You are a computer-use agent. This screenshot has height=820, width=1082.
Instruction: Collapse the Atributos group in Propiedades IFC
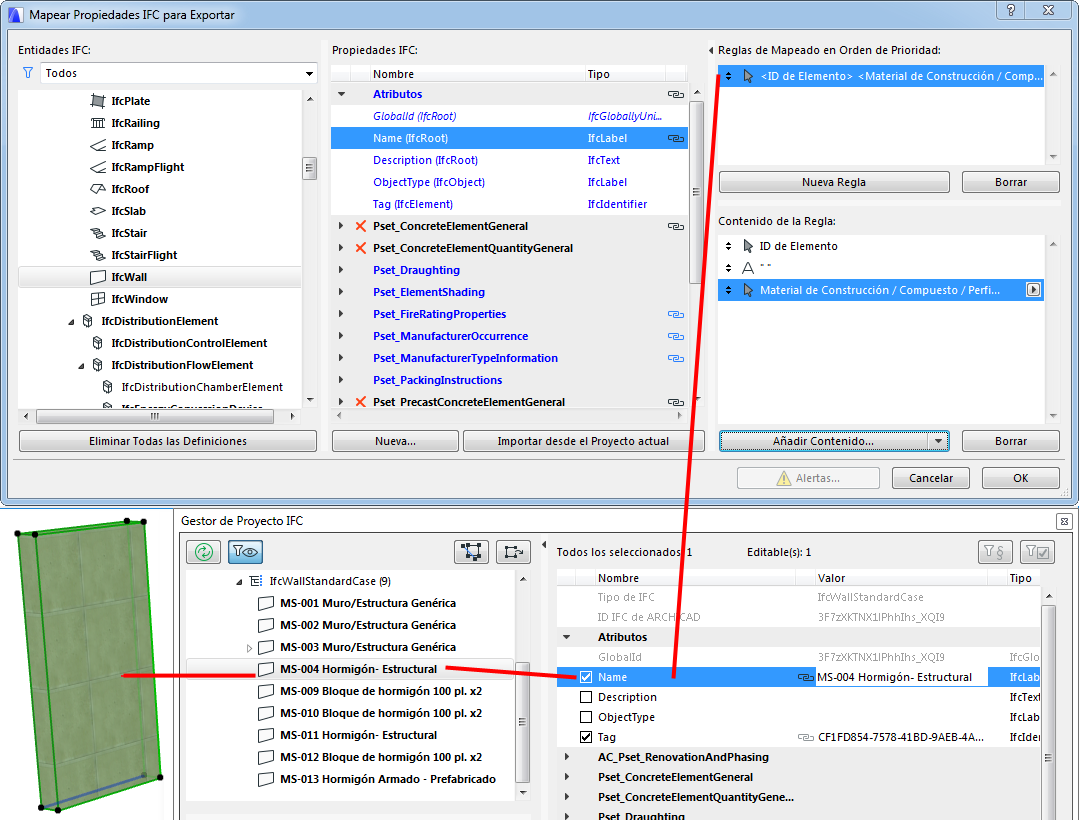[341, 94]
